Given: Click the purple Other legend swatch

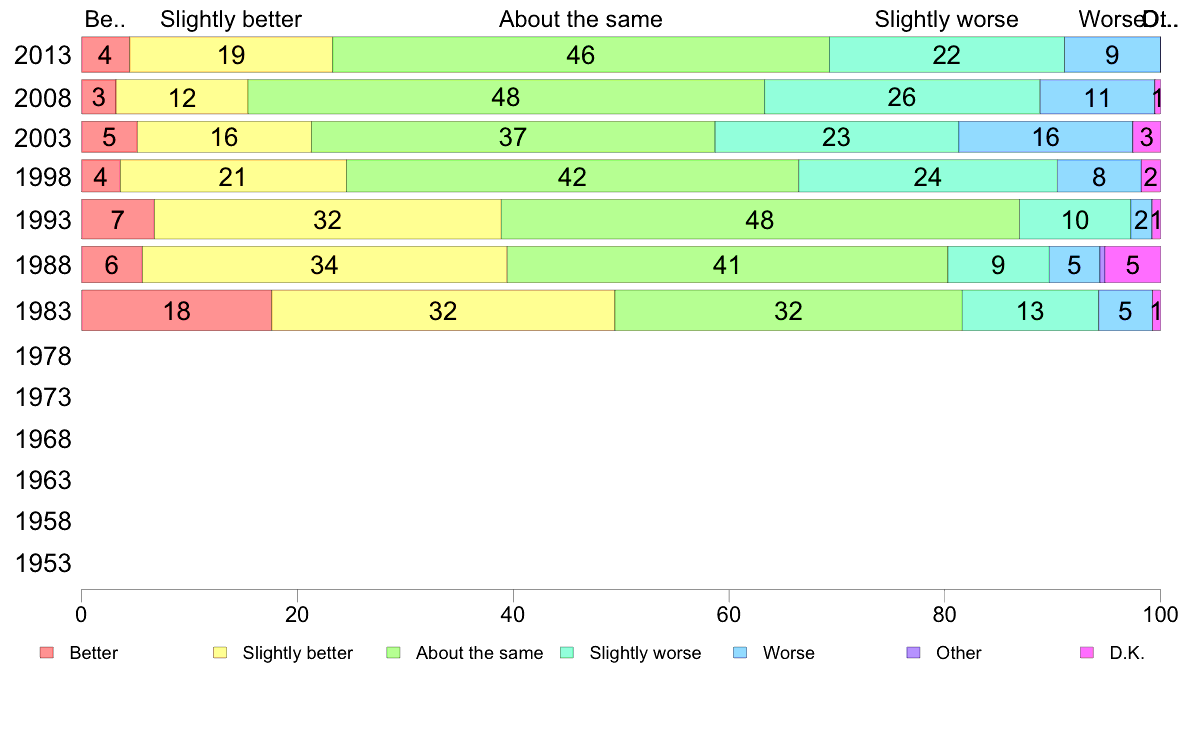Looking at the screenshot, I should [x=914, y=653].
